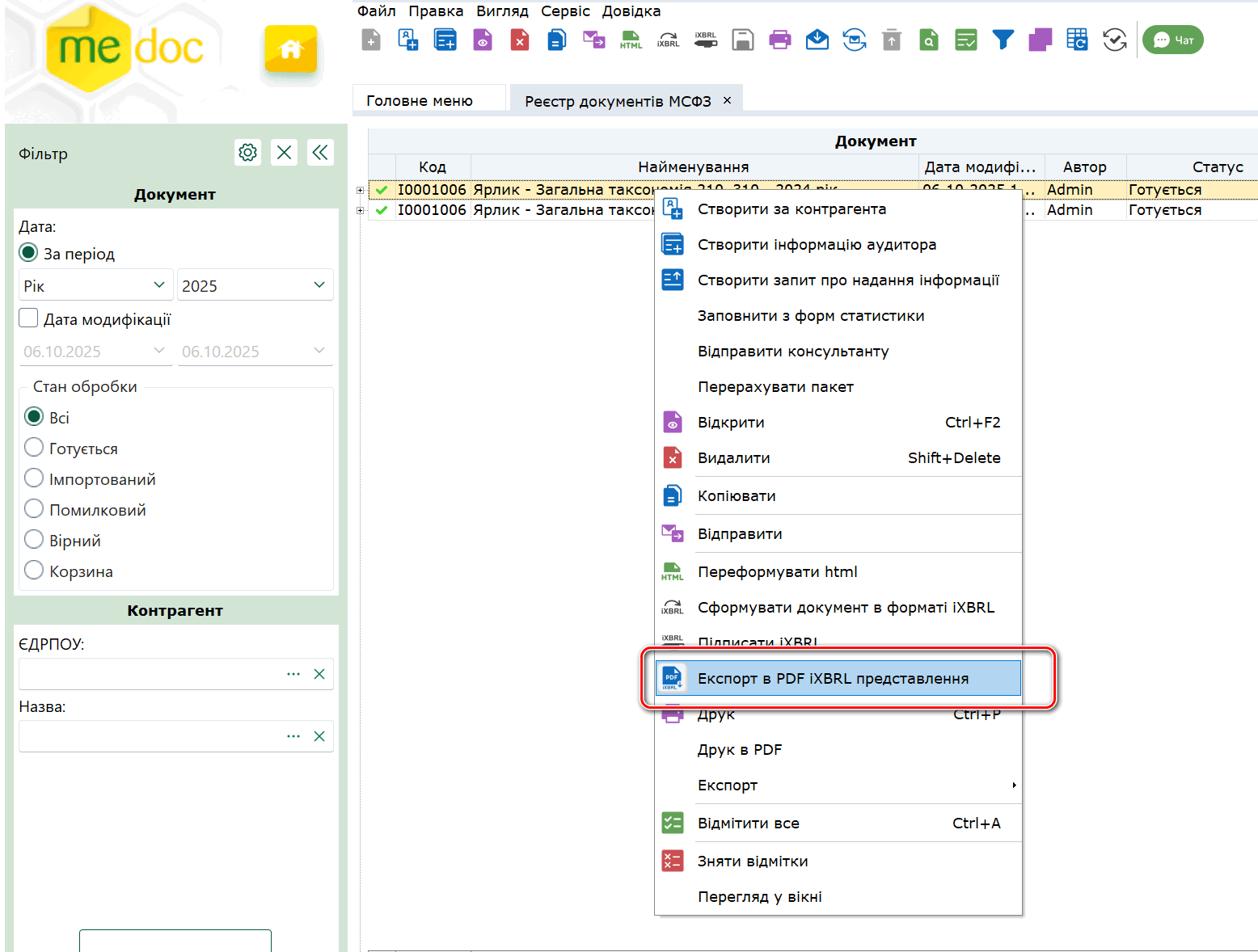Select the Імпортований radio button

tap(34, 478)
